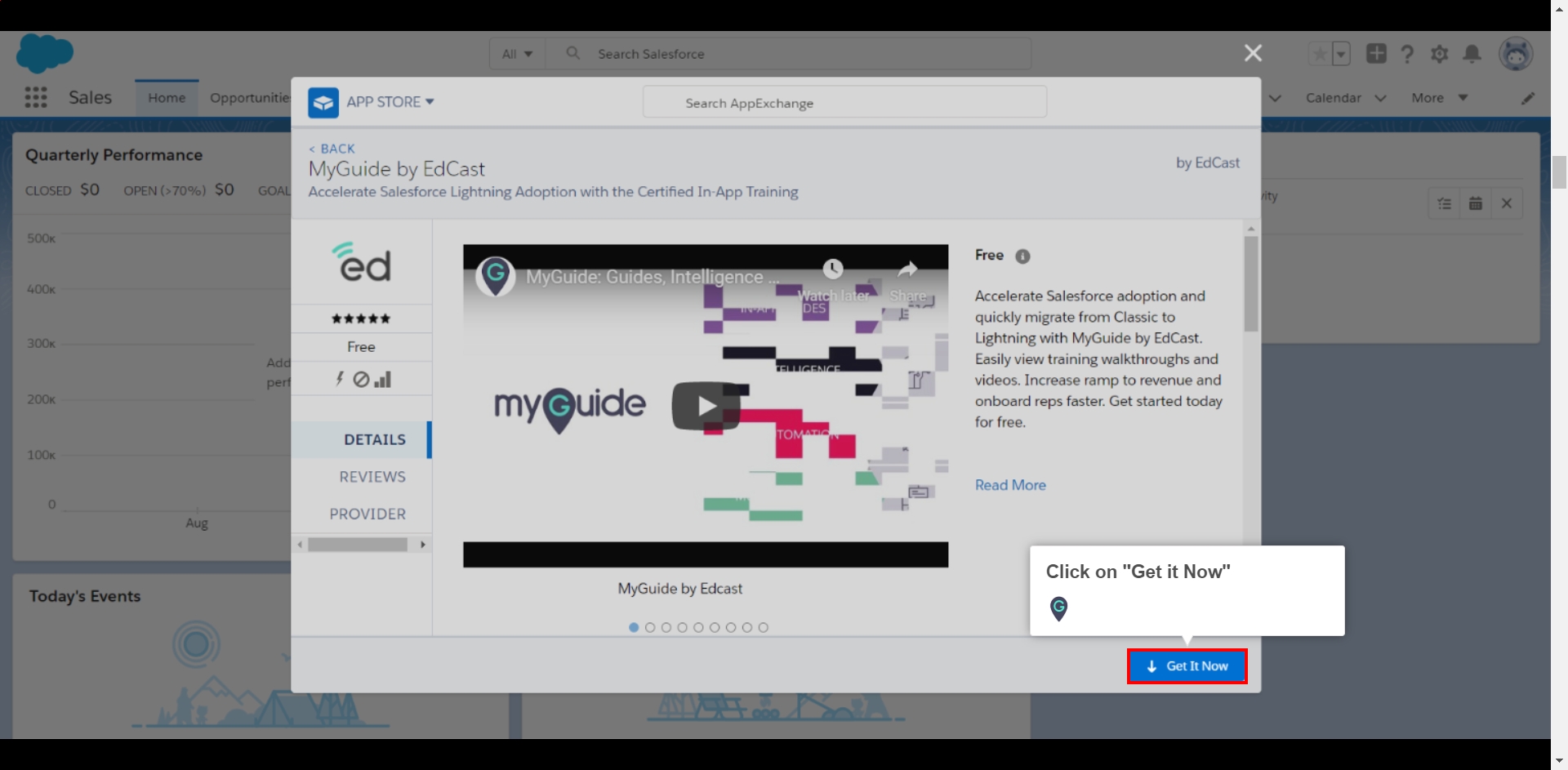This screenshot has height=770, width=1568.
Task: Click the circle-slash icon in the EdCast panel
Action: (361, 379)
